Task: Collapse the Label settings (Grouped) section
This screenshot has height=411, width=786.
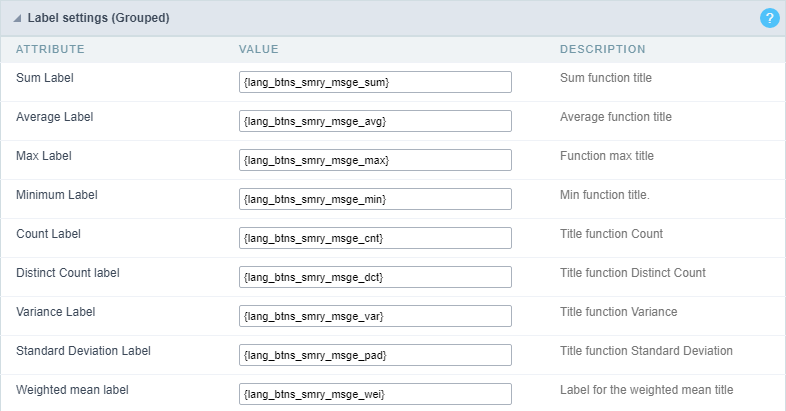Action: (x=18, y=19)
